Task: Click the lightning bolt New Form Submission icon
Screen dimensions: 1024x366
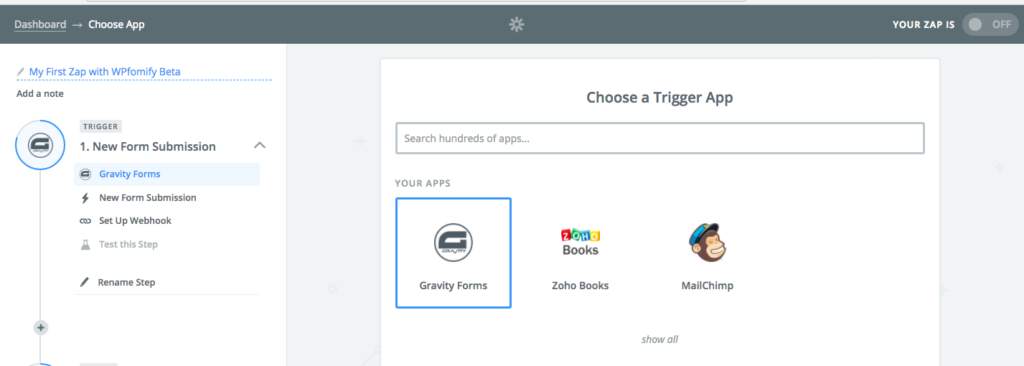Action: (85, 198)
